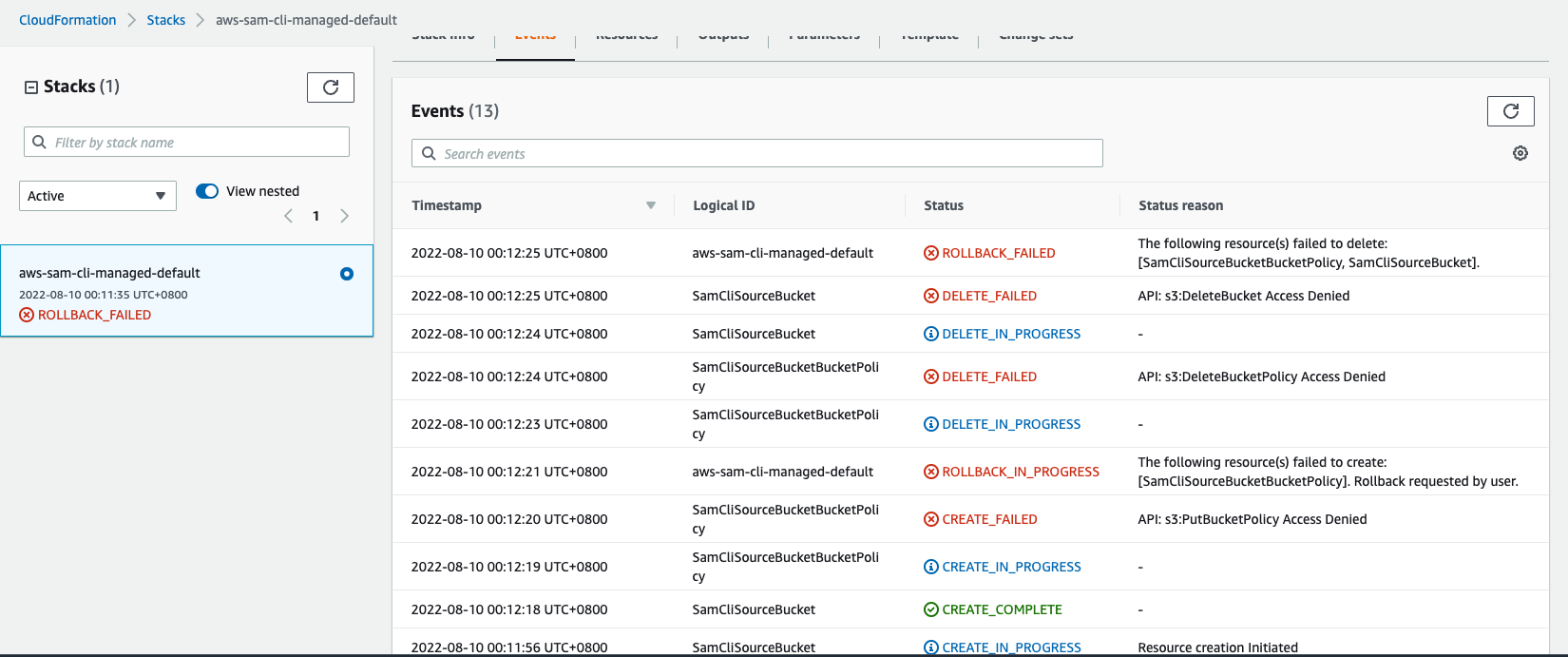Image resolution: width=1568 pixels, height=657 pixels.
Task: Click the green check icon beside CREATE_COMPLETE
Action: (931, 609)
